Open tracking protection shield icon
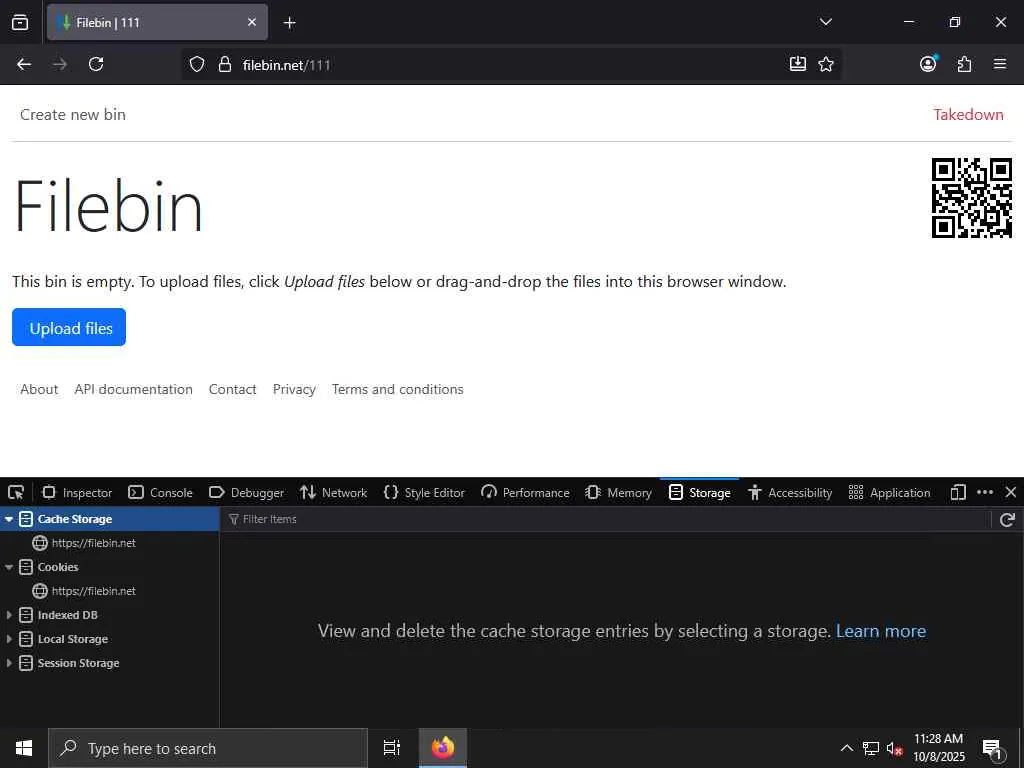The image size is (1024, 768). (x=197, y=64)
